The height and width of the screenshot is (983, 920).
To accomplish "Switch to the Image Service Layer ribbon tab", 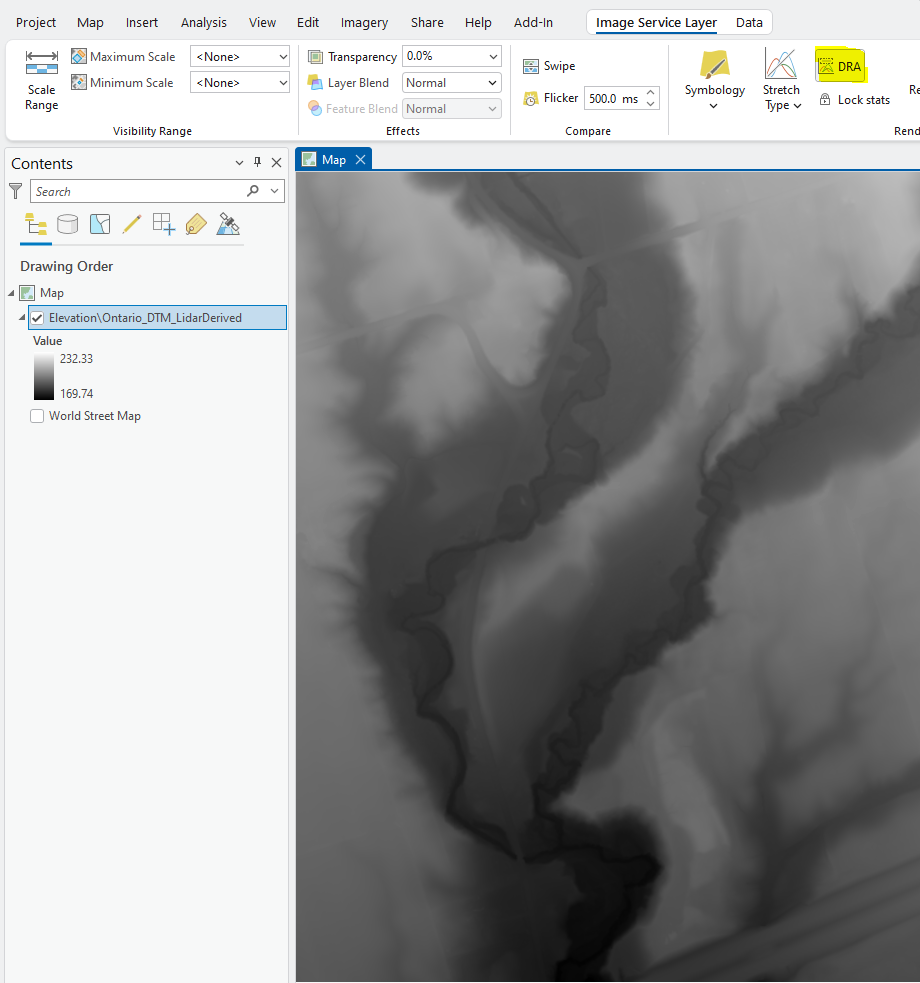I will pyautogui.click(x=655, y=22).
